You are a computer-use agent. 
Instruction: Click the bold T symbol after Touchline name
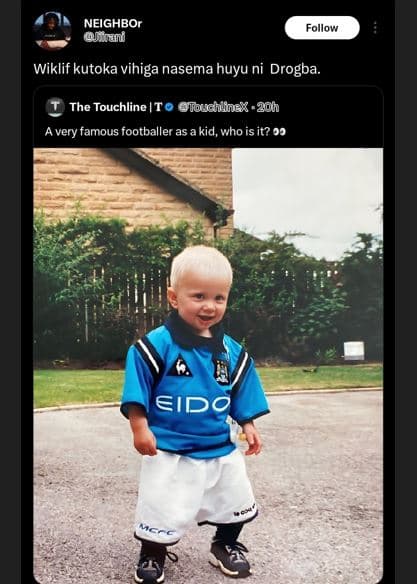(x=158, y=107)
